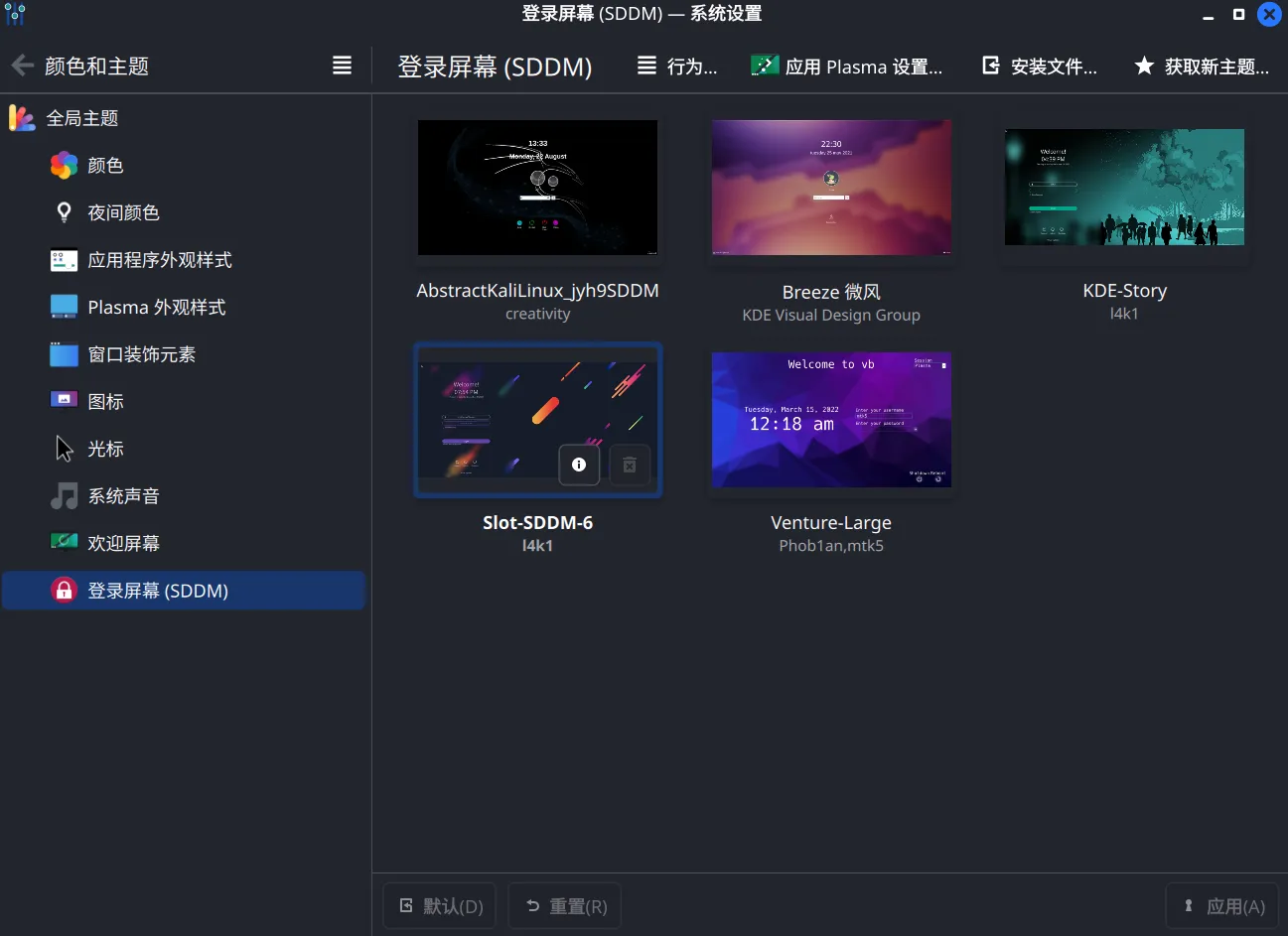Go back using the arrow beside 颜色和主题
Image resolution: width=1288 pixels, height=936 pixels.
[23, 67]
